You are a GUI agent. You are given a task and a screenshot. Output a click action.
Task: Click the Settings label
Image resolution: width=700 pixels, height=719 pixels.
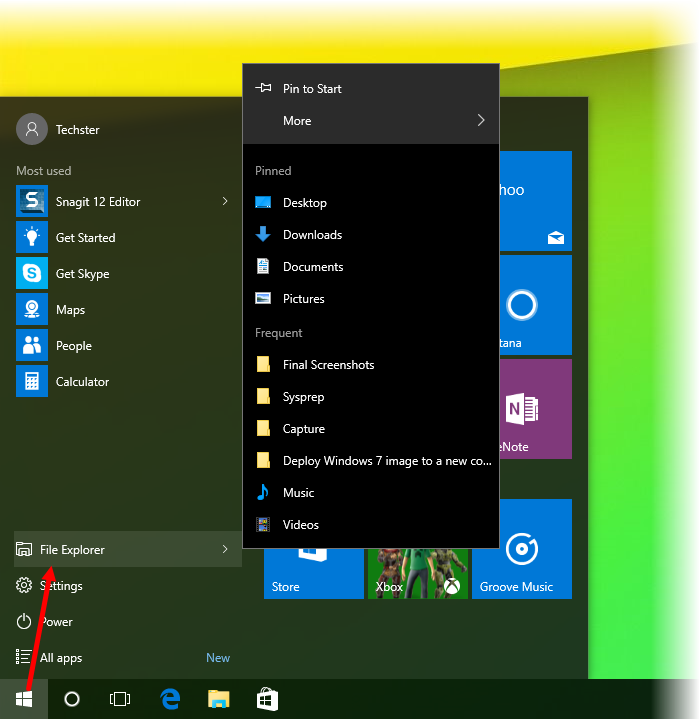(61, 586)
